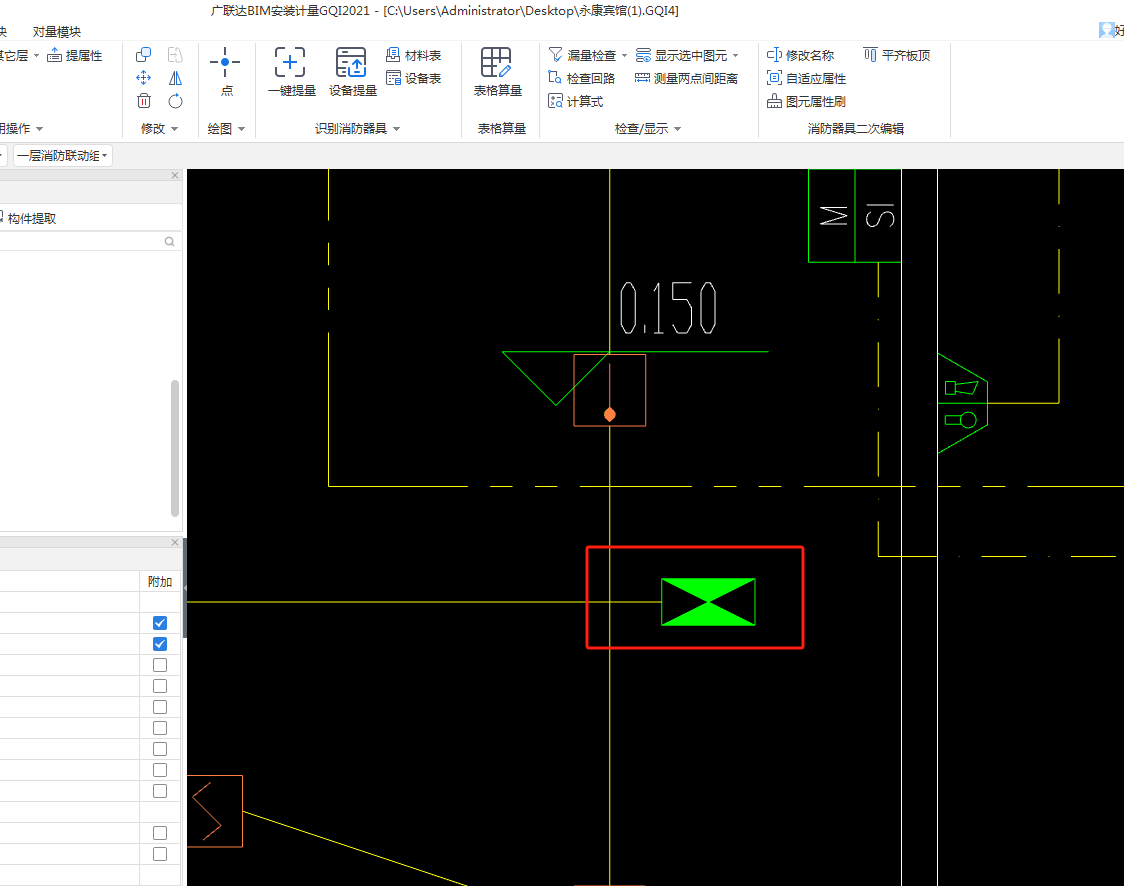Select the orange chevron box at canvas edge
This screenshot has height=886, width=1124.
pyautogui.click(x=214, y=811)
